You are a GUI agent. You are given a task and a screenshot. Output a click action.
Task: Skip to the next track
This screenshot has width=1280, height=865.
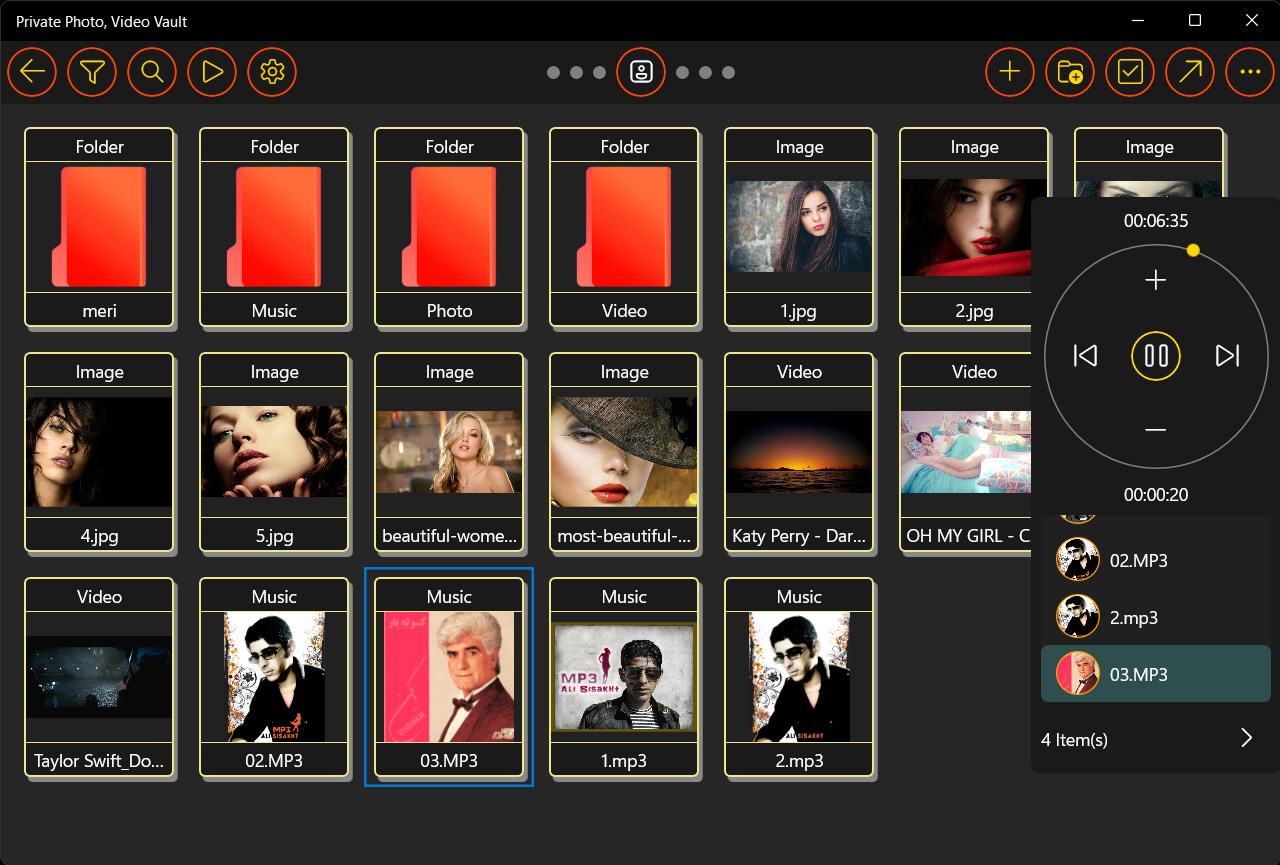tap(1228, 355)
